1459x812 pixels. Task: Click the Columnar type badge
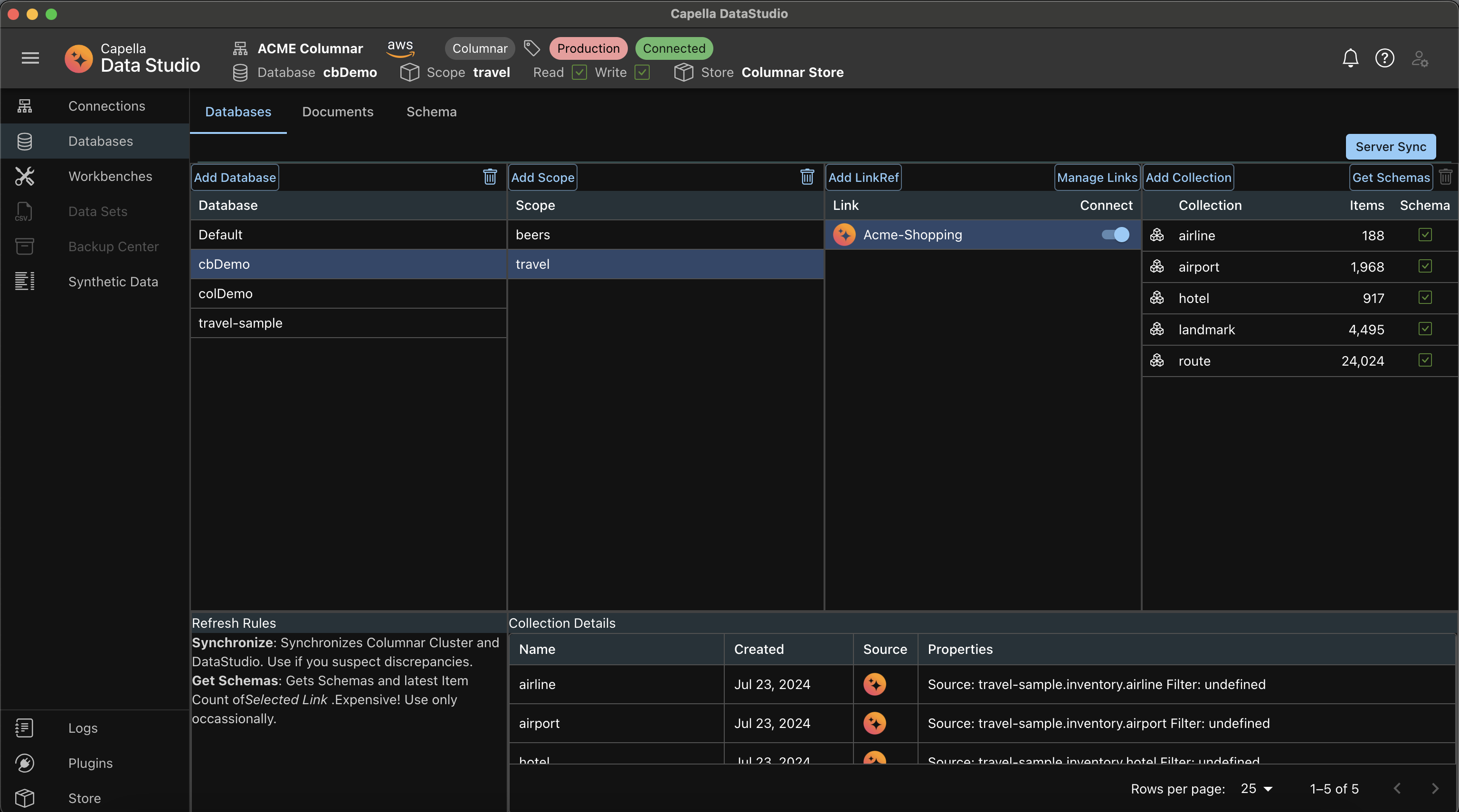479,48
